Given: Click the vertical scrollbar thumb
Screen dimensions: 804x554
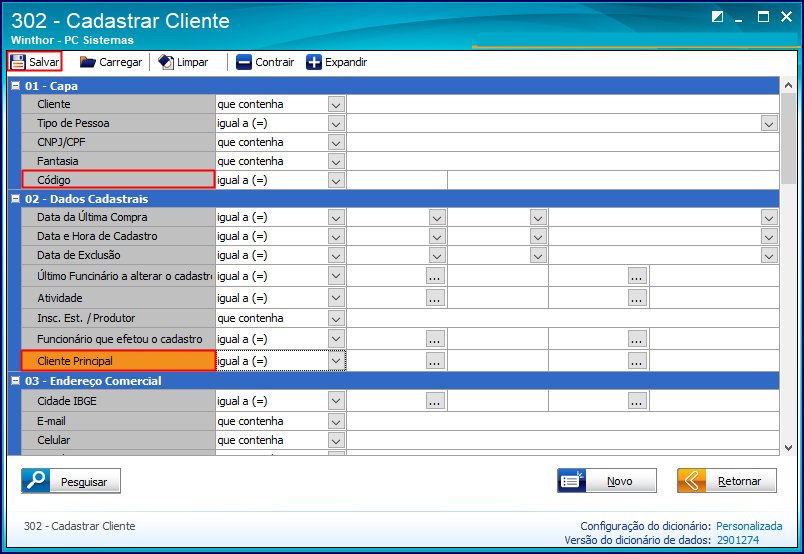Looking at the screenshot, I should click(789, 137).
